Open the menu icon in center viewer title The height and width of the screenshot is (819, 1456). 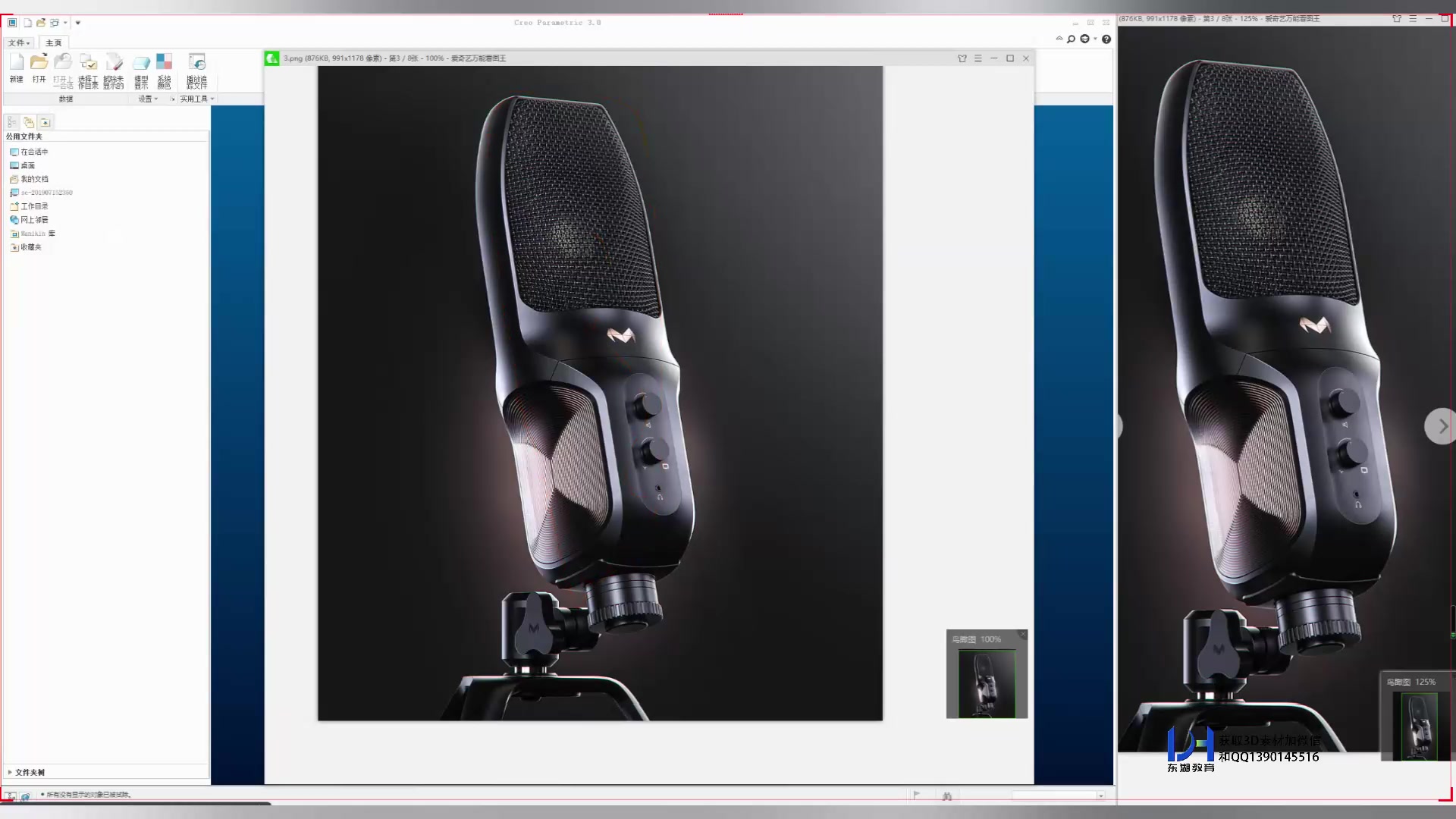978,58
